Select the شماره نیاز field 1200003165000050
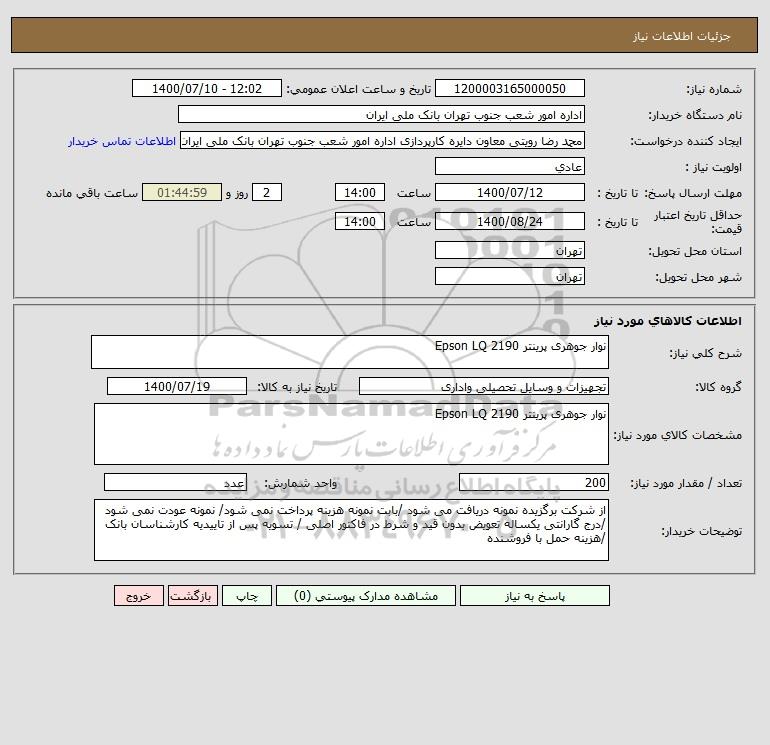 tap(510, 88)
